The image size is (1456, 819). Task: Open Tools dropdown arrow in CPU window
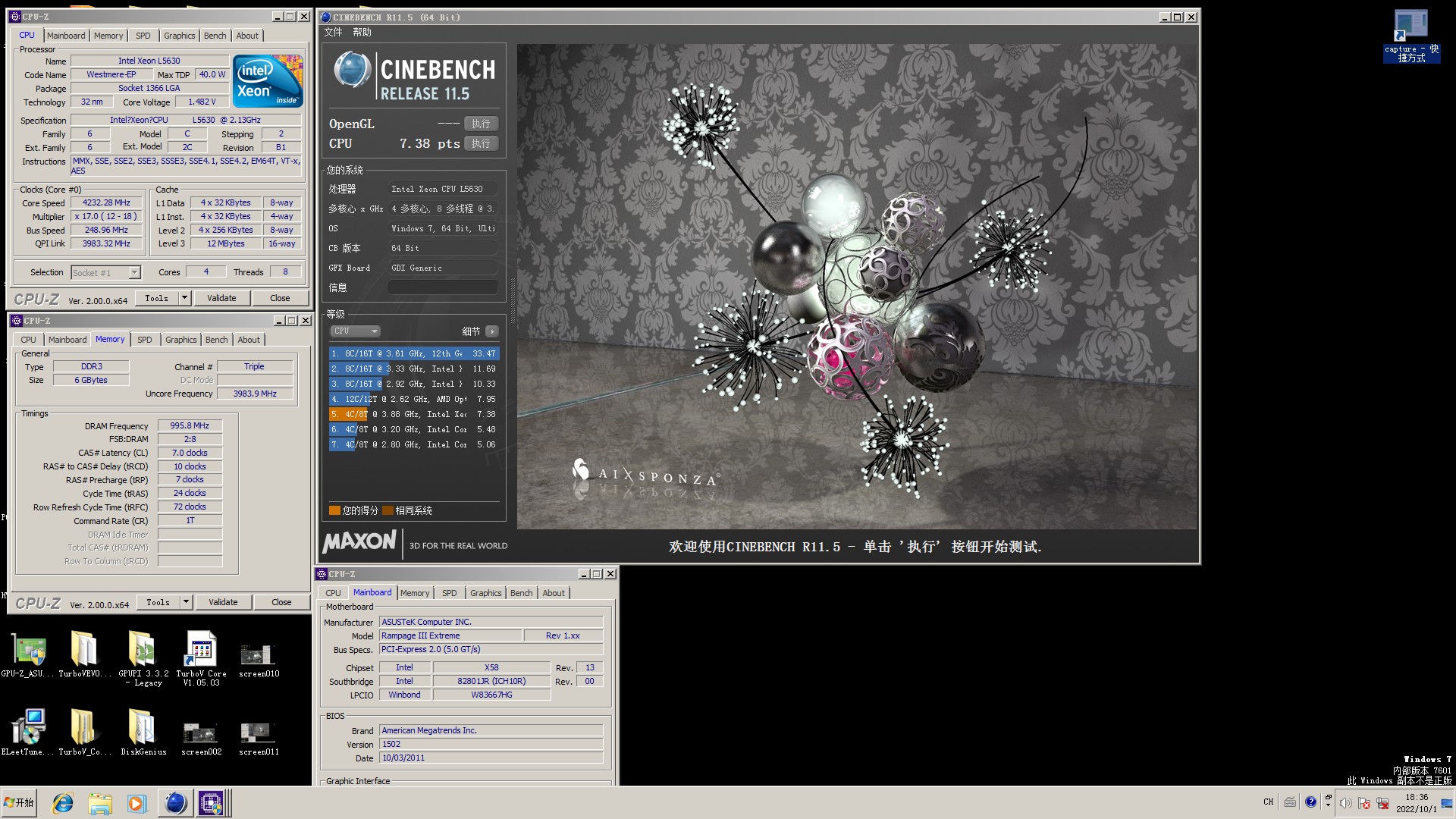click(184, 298)
